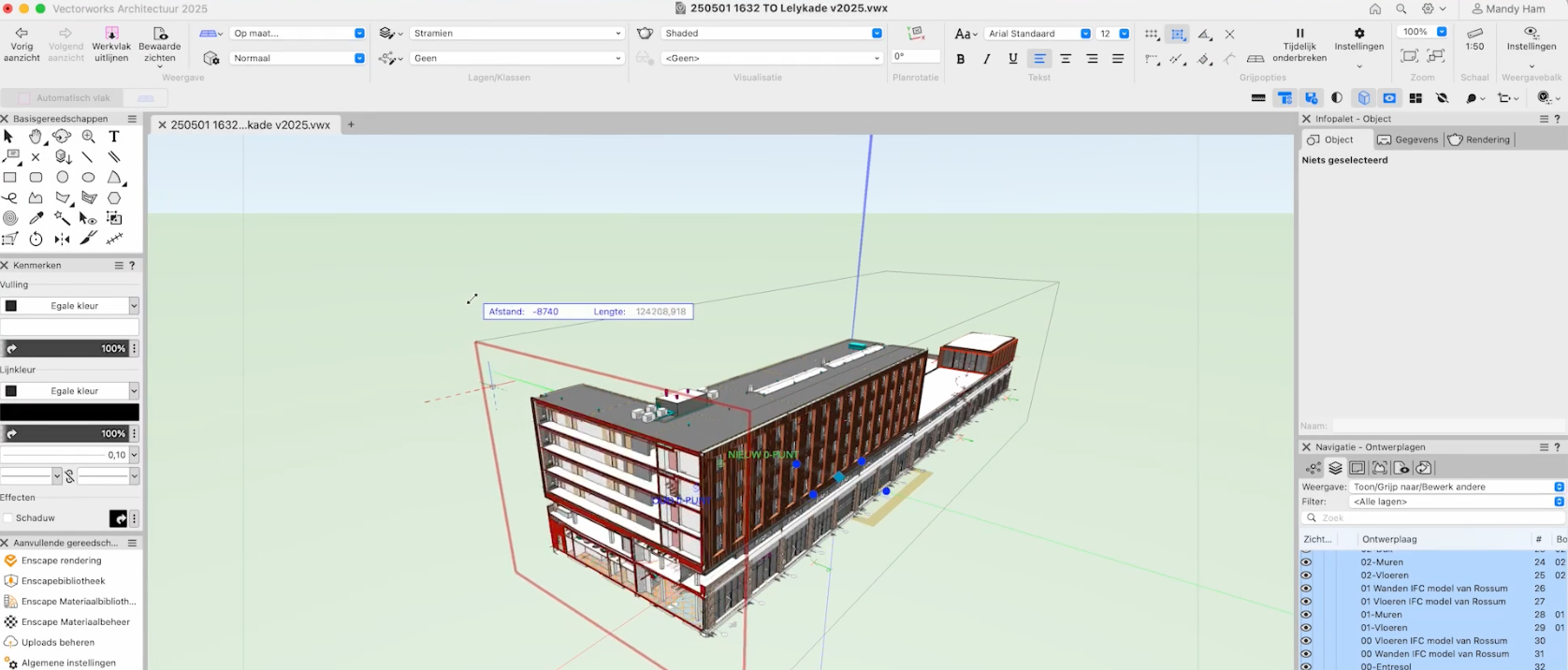
Task: Toggle Automatisch vlak mode
Action: click(64, 97)
